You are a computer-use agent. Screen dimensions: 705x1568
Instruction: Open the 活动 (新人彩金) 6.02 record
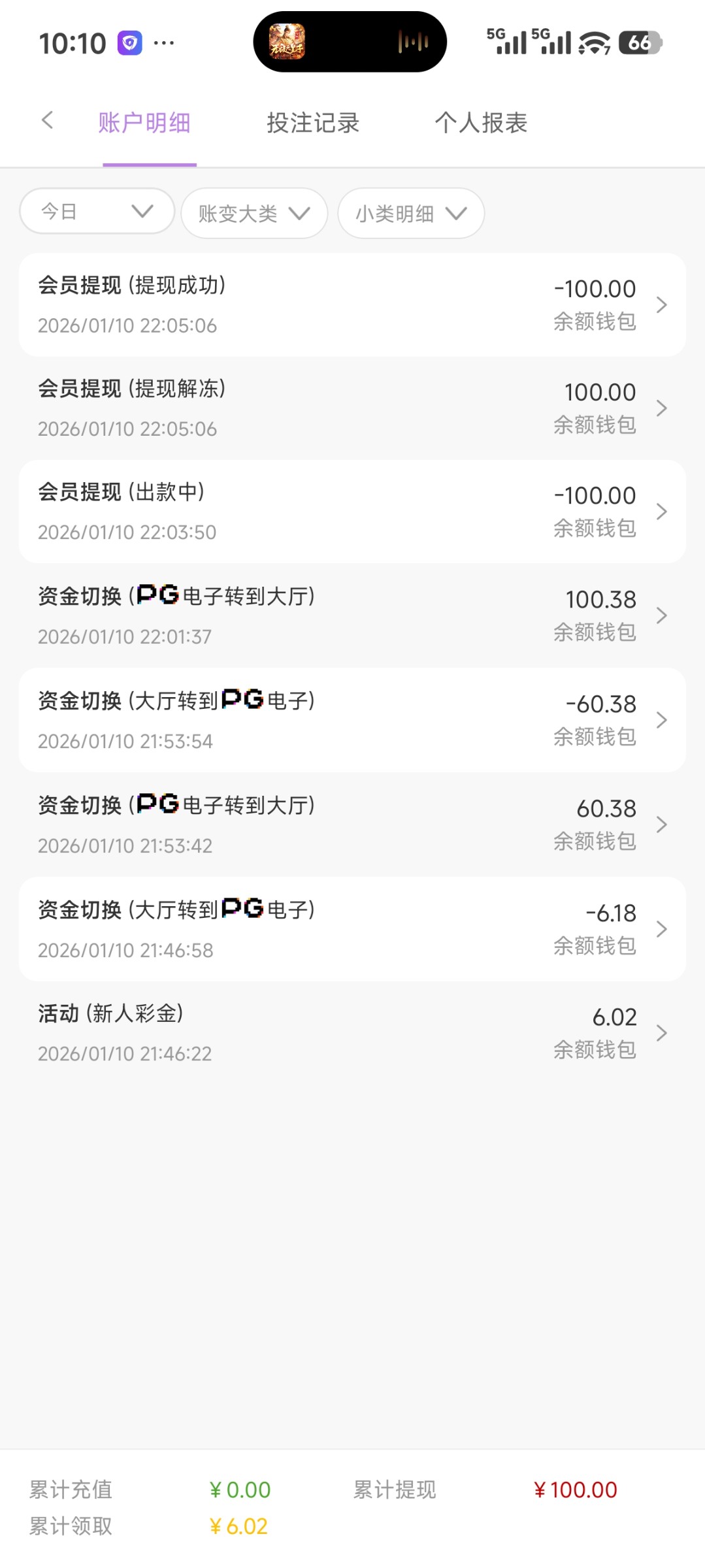click(x=352, y=1033)
